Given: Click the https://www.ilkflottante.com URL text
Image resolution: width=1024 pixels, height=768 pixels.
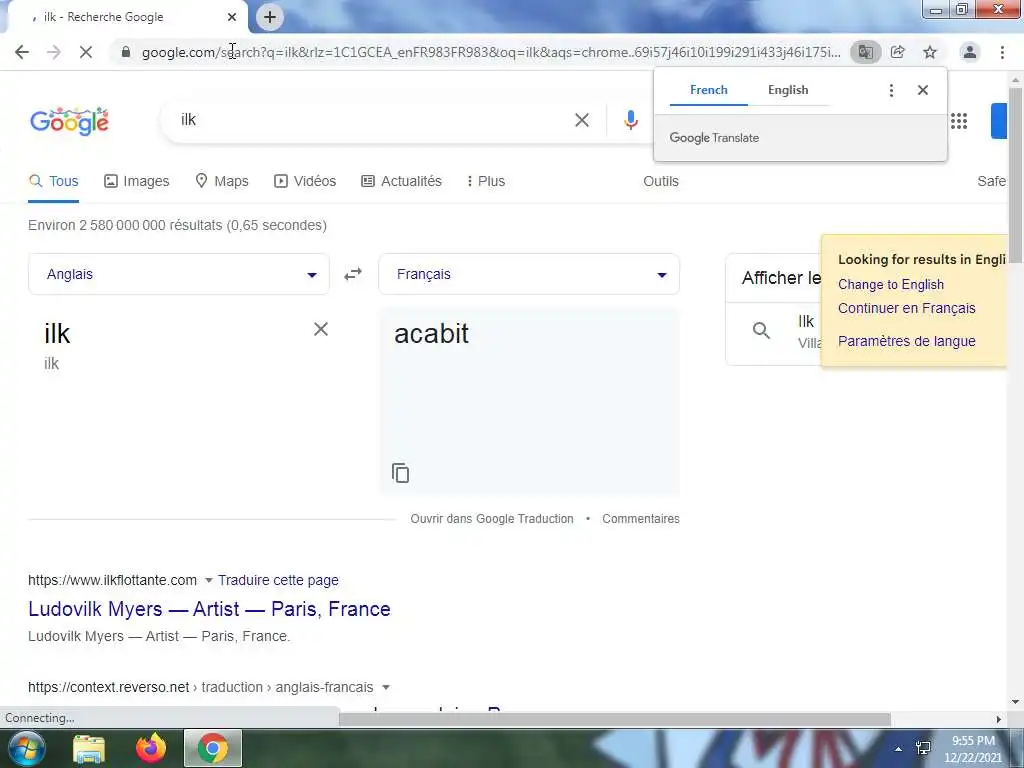Looking at the screenshot, I should [x=112, y=580].
